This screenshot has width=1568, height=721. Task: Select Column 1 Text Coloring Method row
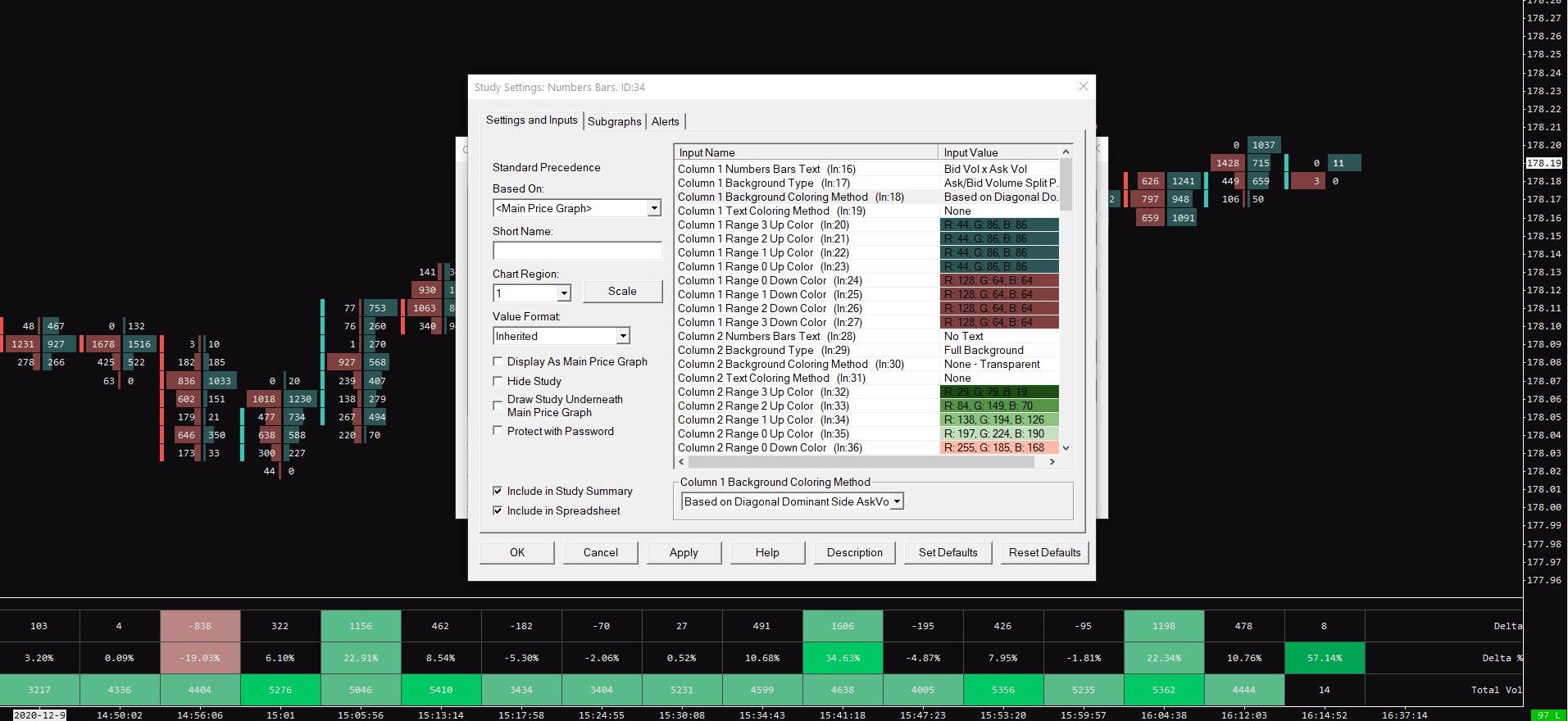(x=867, y=211)
